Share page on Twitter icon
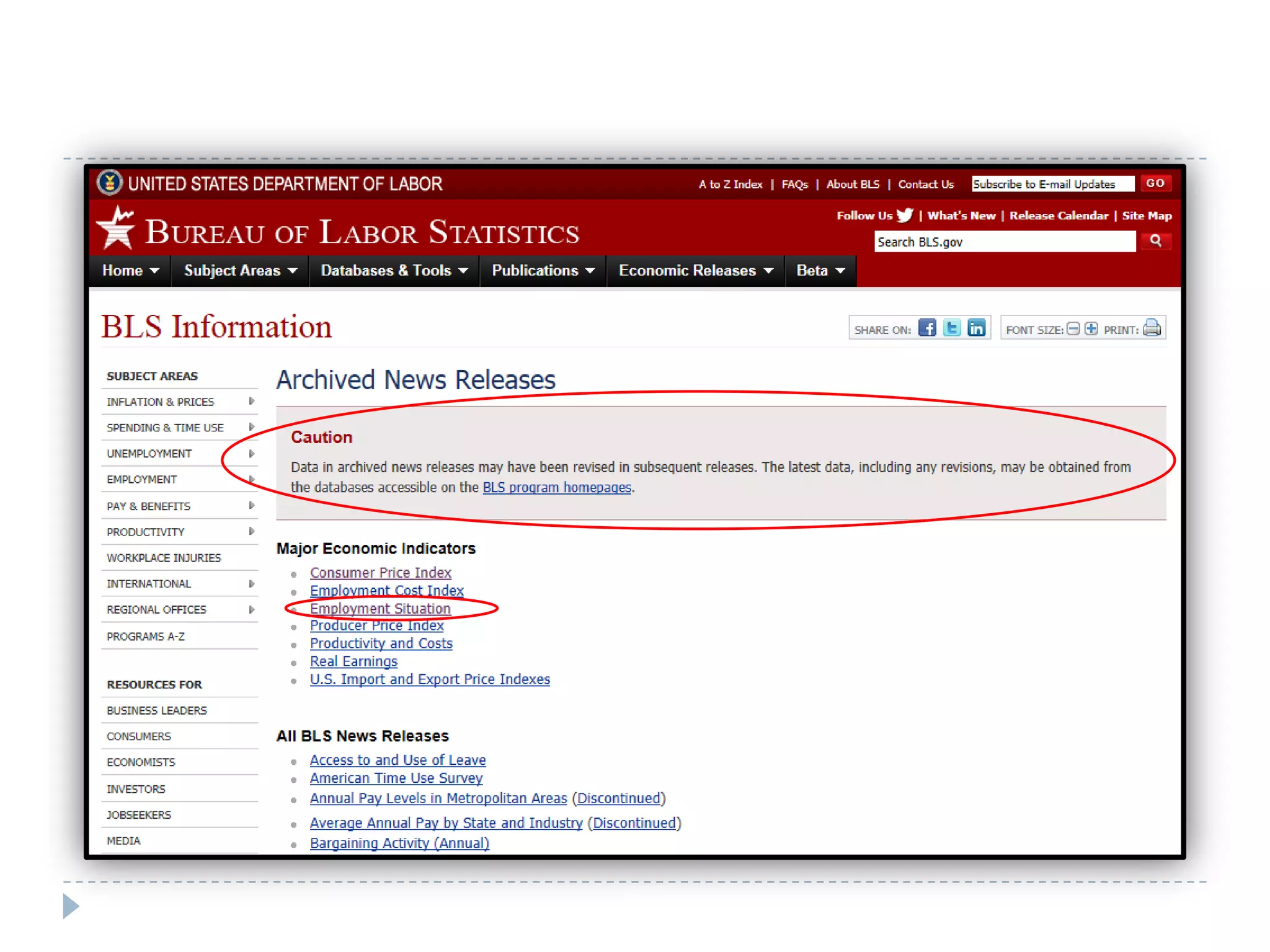This screenshot has height=952, width=1270. [x=951, y=328]
